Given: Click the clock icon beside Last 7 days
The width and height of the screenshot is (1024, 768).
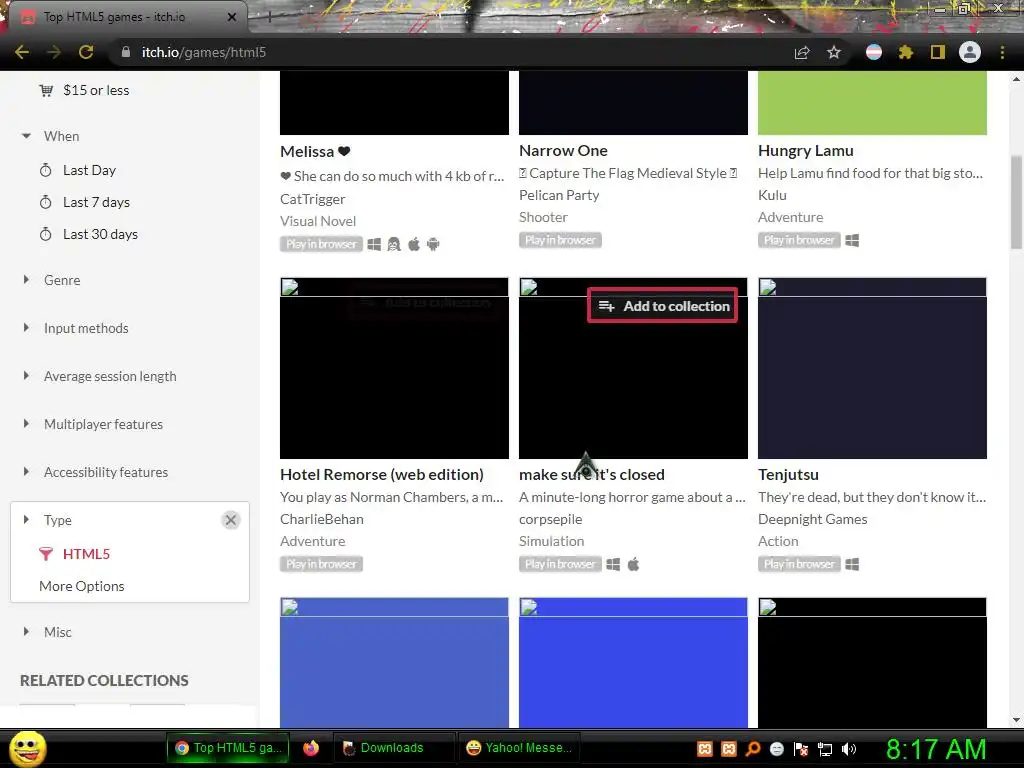Looking at the screenshot, I should [x=46, y=202].
